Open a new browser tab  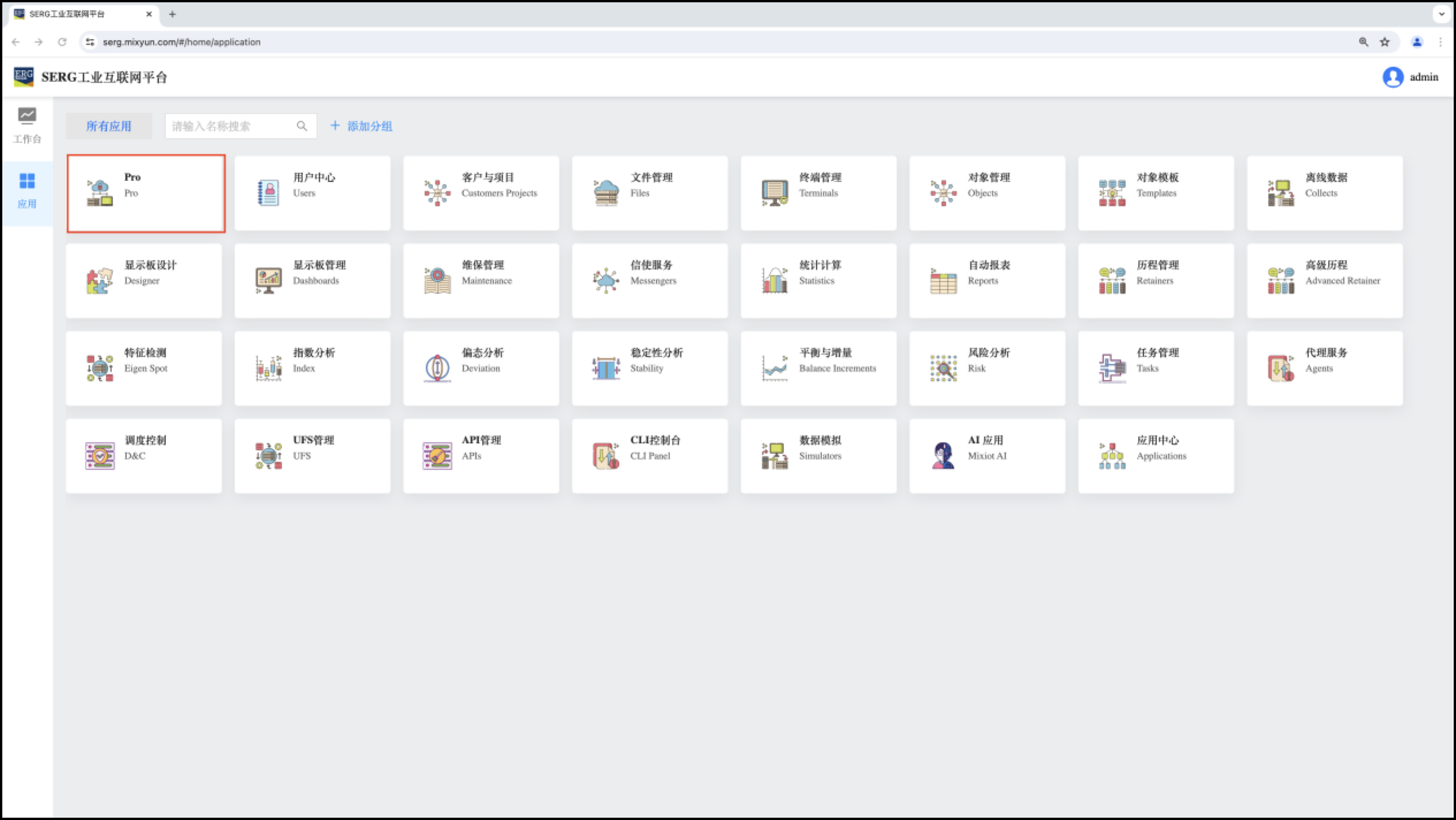tap(172, 14)
